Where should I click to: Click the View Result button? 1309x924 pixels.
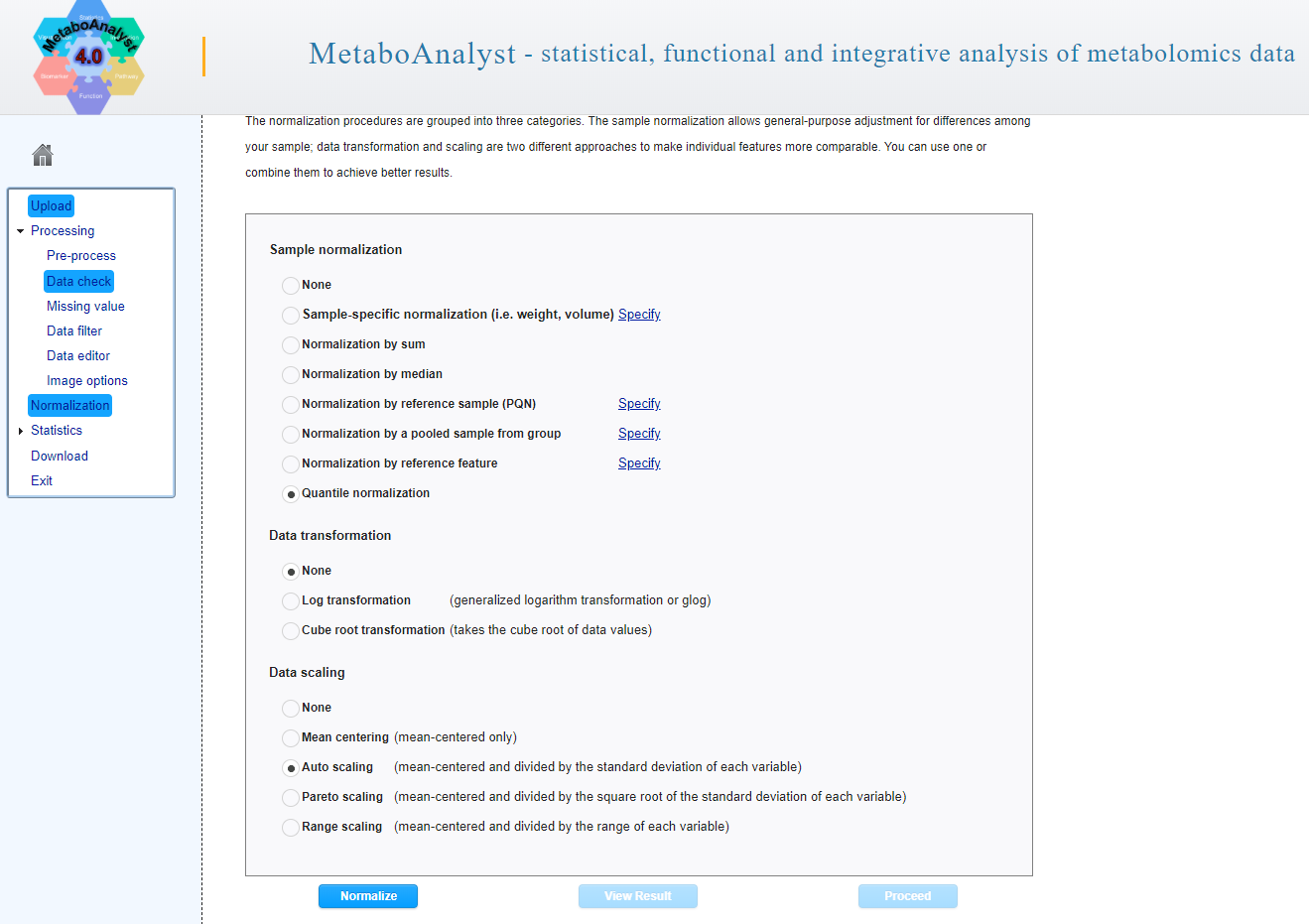pos(638,896)
